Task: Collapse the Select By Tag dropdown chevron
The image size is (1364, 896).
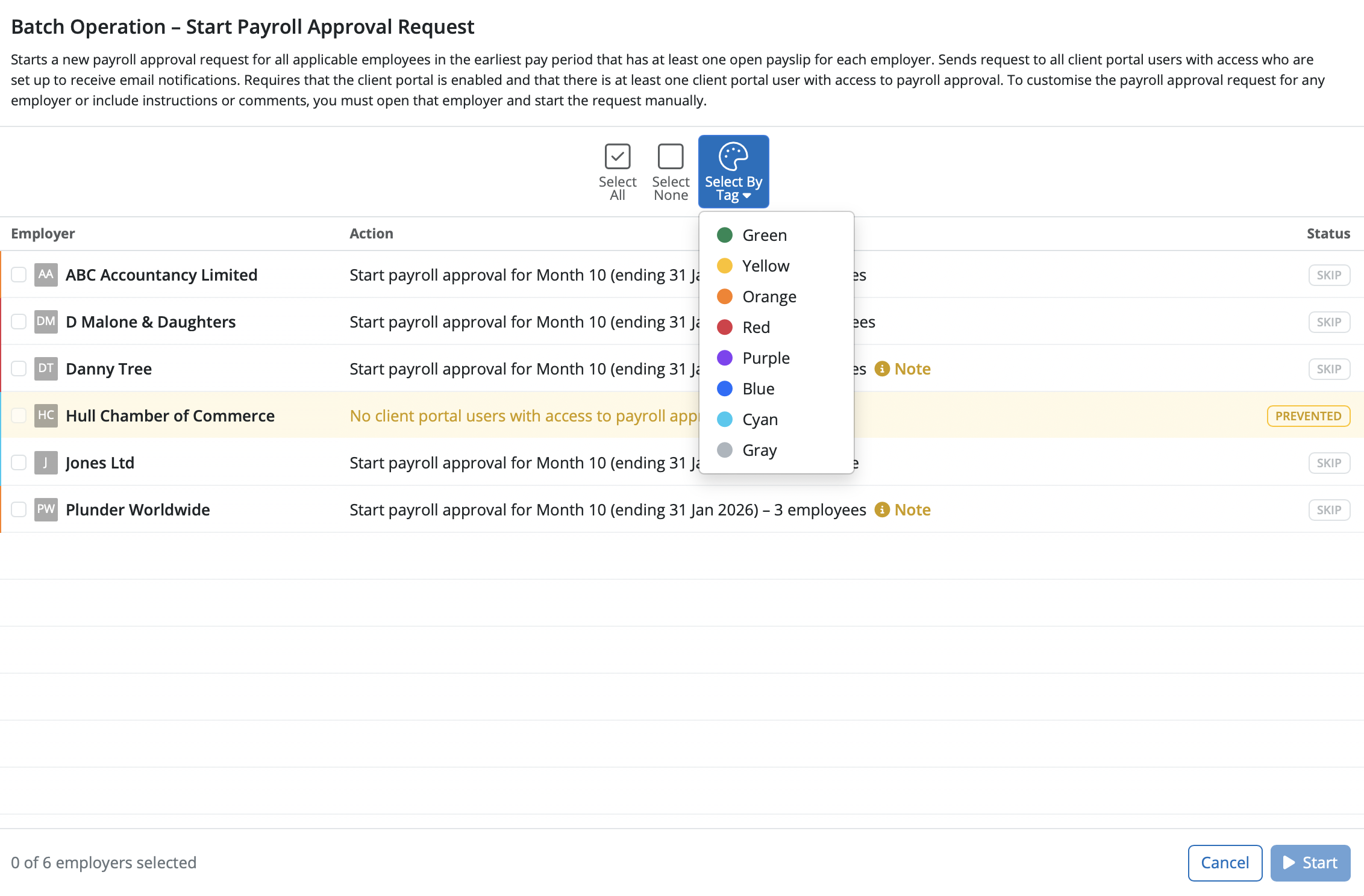Action: [x=747, y=196]
